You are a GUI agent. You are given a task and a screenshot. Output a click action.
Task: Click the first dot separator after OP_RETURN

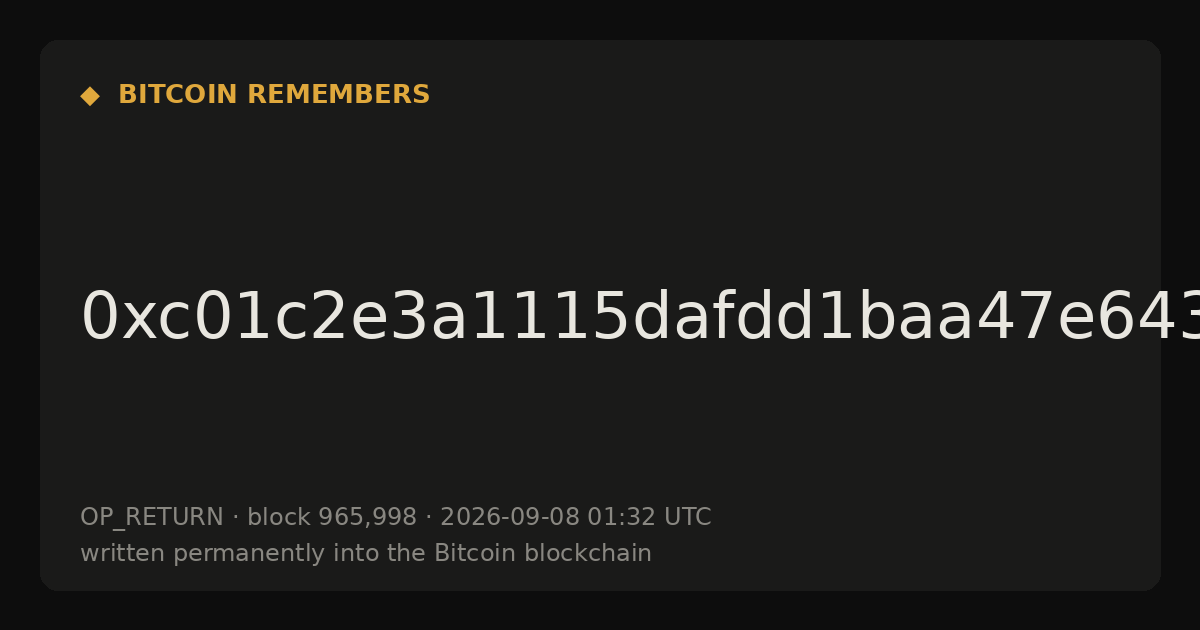point(235,518)
